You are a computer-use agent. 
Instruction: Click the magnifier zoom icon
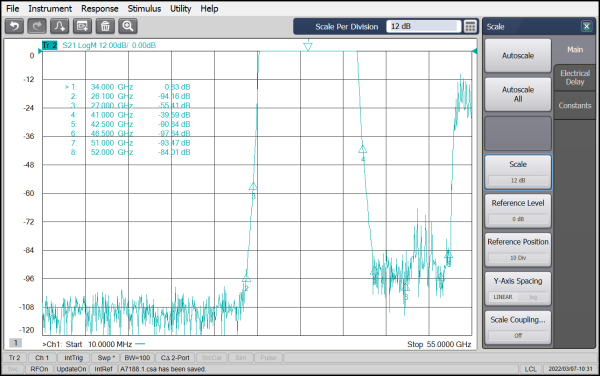(128, 26)
